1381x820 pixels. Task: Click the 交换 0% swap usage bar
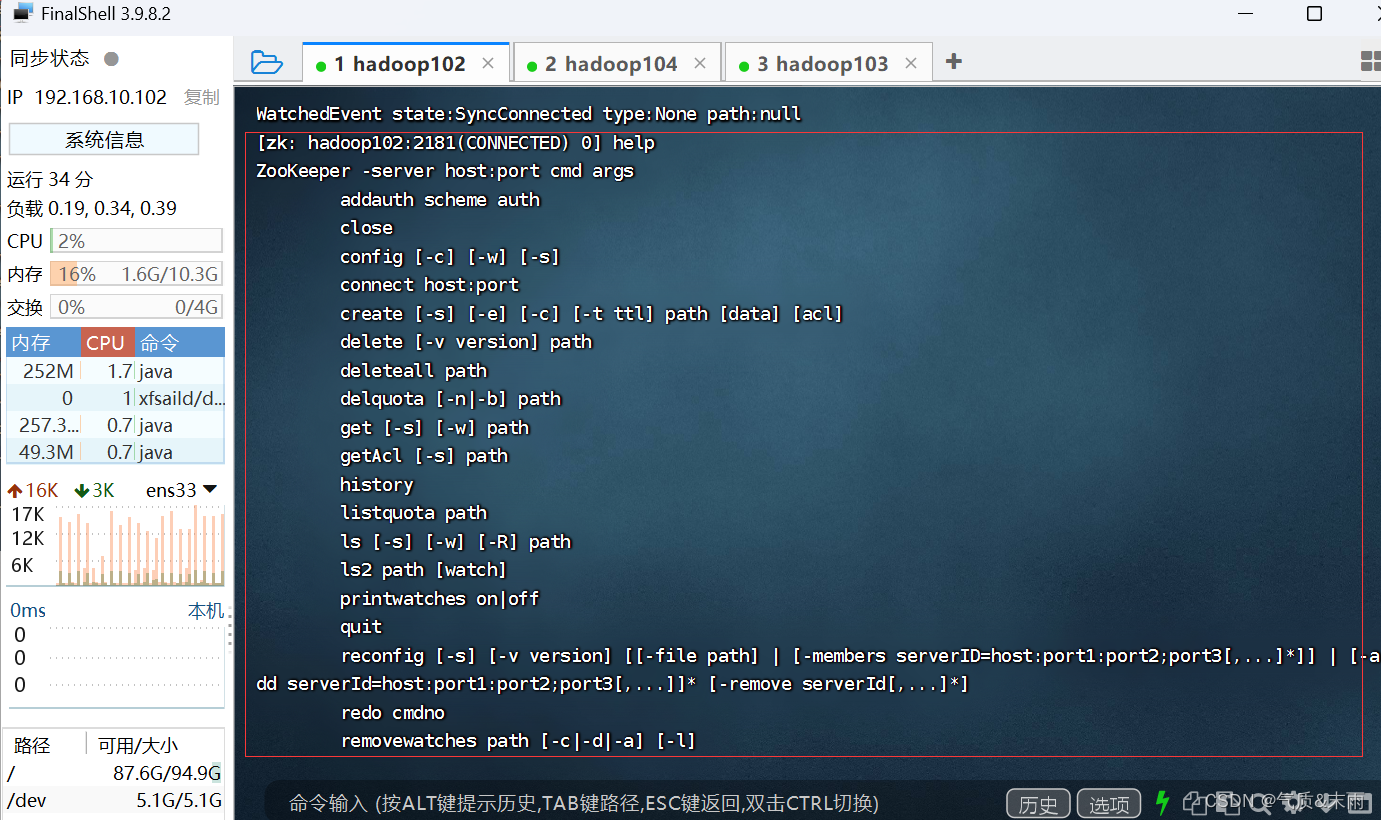point(137,307)
